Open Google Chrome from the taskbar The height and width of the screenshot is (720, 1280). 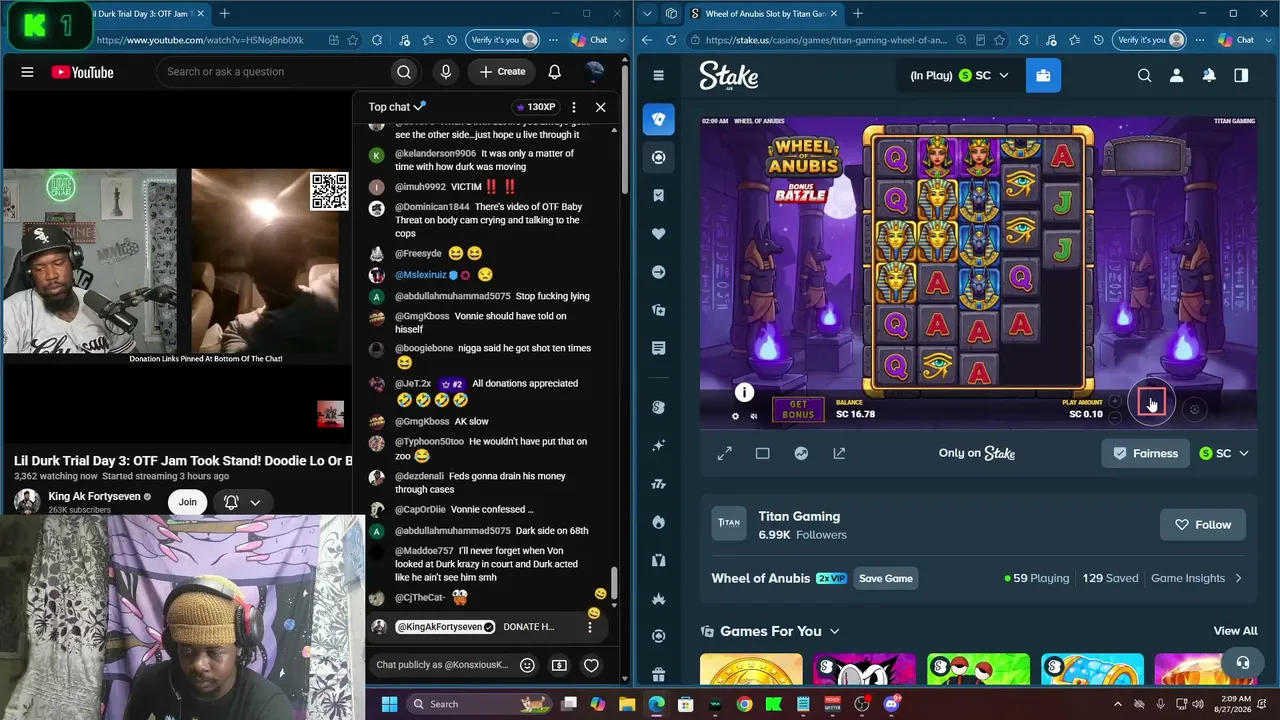click(744, 704)
